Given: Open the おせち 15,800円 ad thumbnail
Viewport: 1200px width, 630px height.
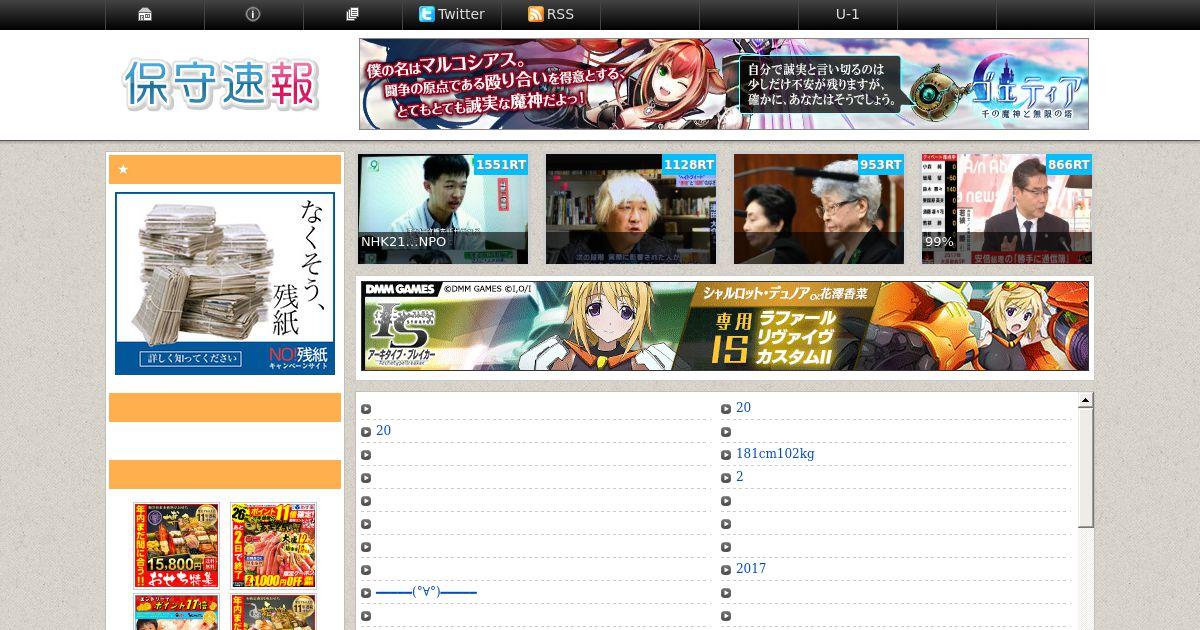Looking at the screenshot, I should (176, 545).
